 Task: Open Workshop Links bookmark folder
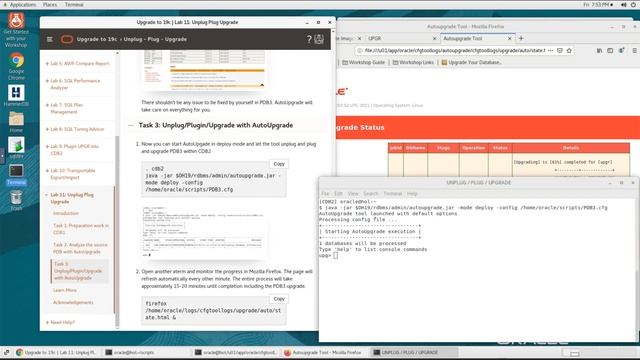[413, 62]
